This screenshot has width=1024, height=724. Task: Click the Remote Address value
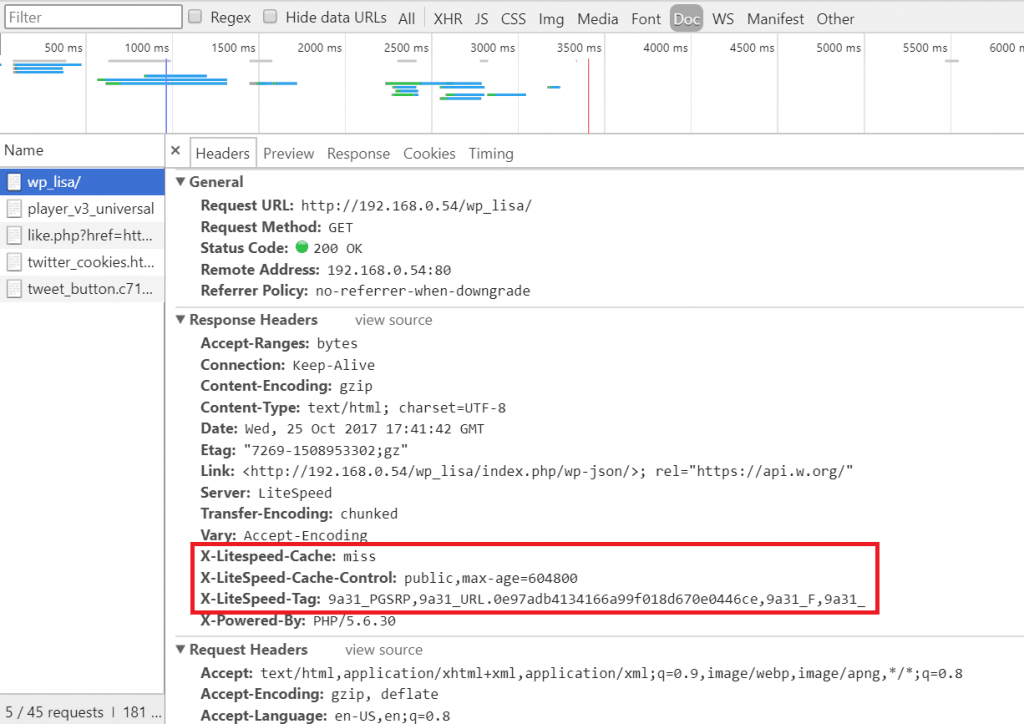[x=389, y=270]
